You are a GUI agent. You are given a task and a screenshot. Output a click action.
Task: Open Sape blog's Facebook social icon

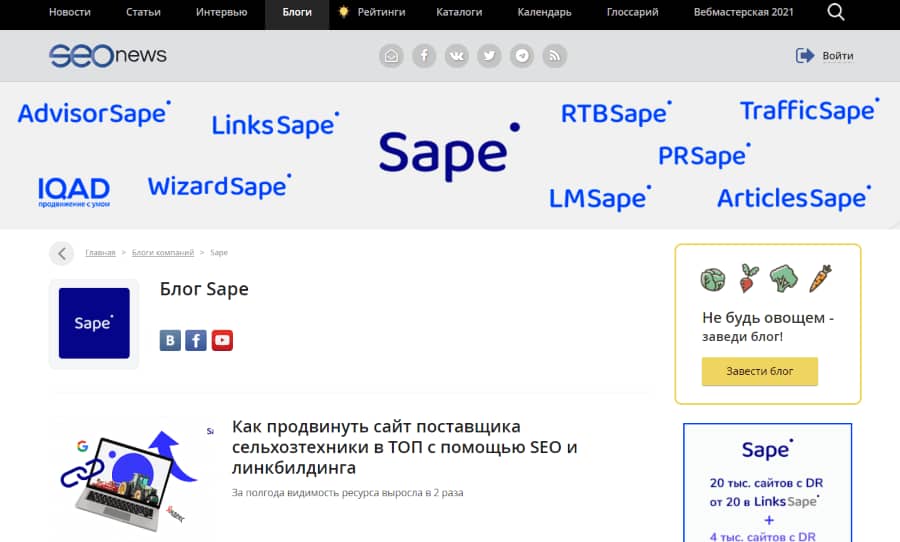(x=196, y=340)
